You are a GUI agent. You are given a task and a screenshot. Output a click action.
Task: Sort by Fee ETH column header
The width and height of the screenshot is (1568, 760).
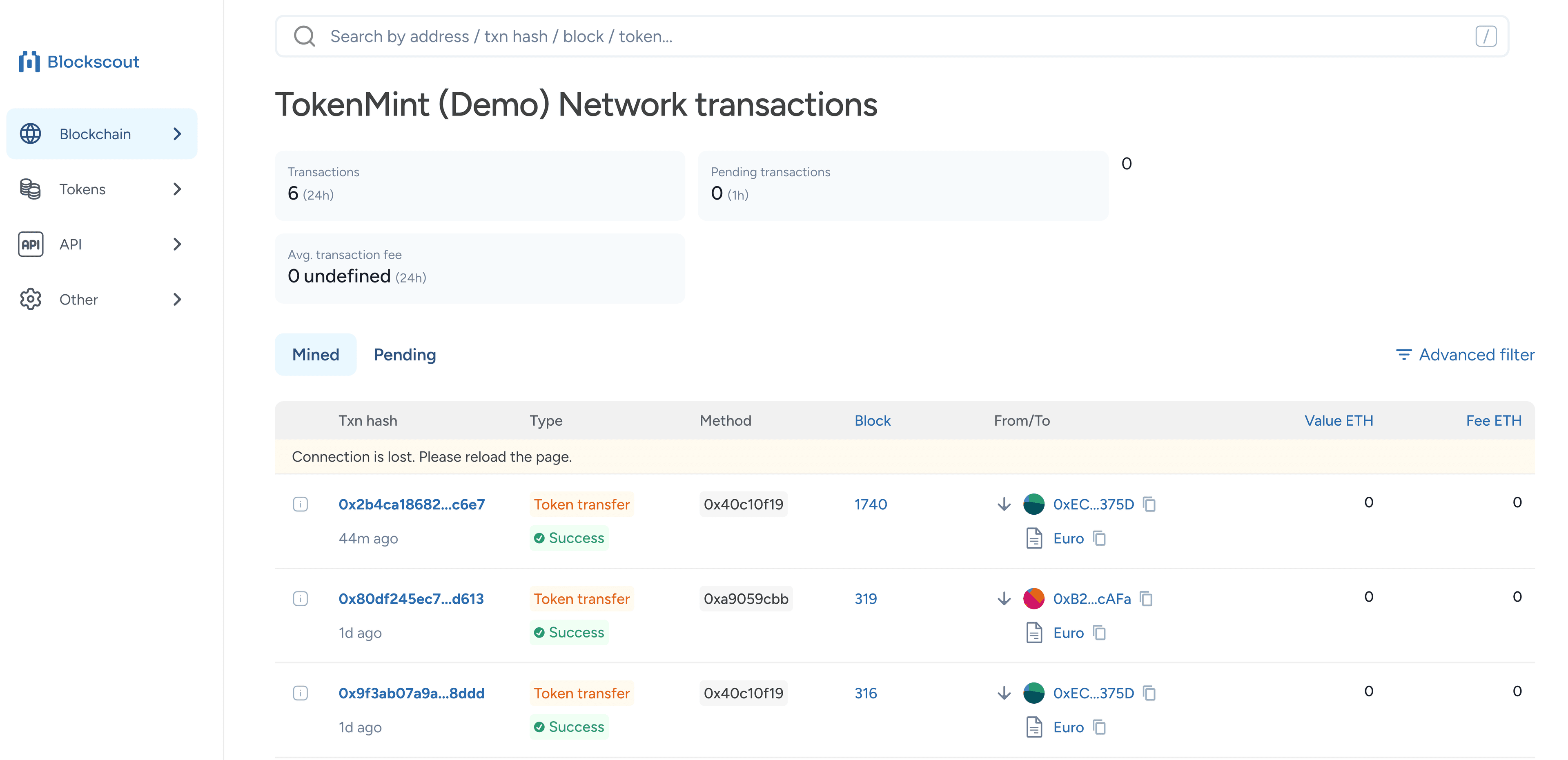(1494, 420)
